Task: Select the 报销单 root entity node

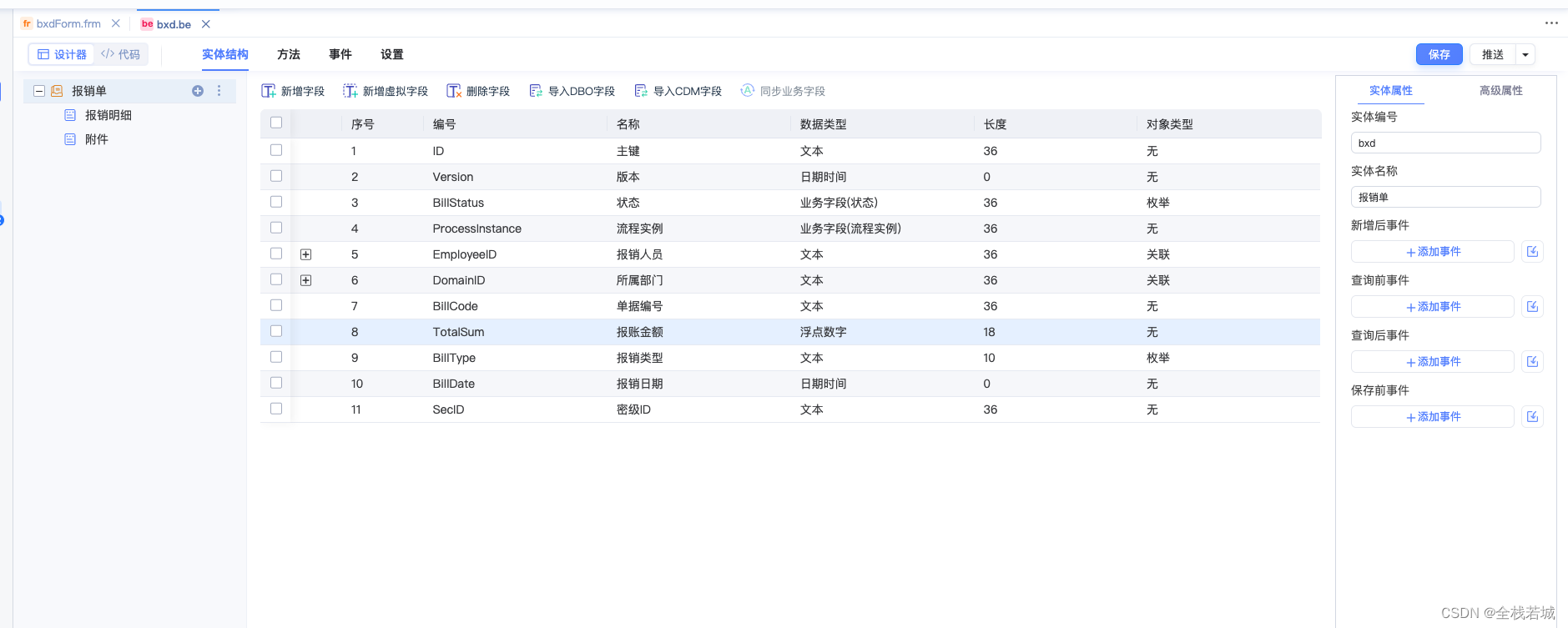Action: tap(89, 91)
